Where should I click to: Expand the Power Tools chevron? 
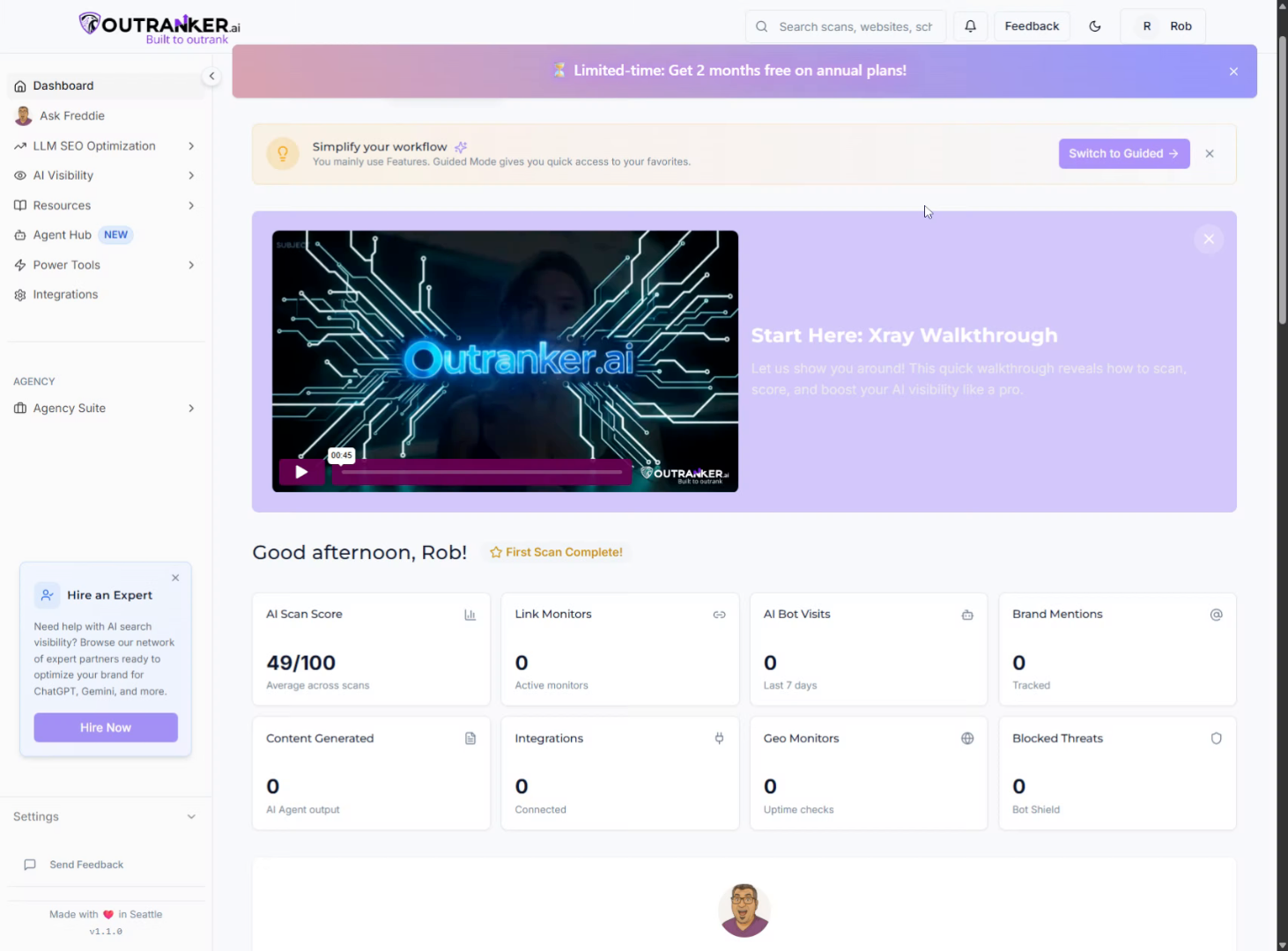[x=191, y=265]
